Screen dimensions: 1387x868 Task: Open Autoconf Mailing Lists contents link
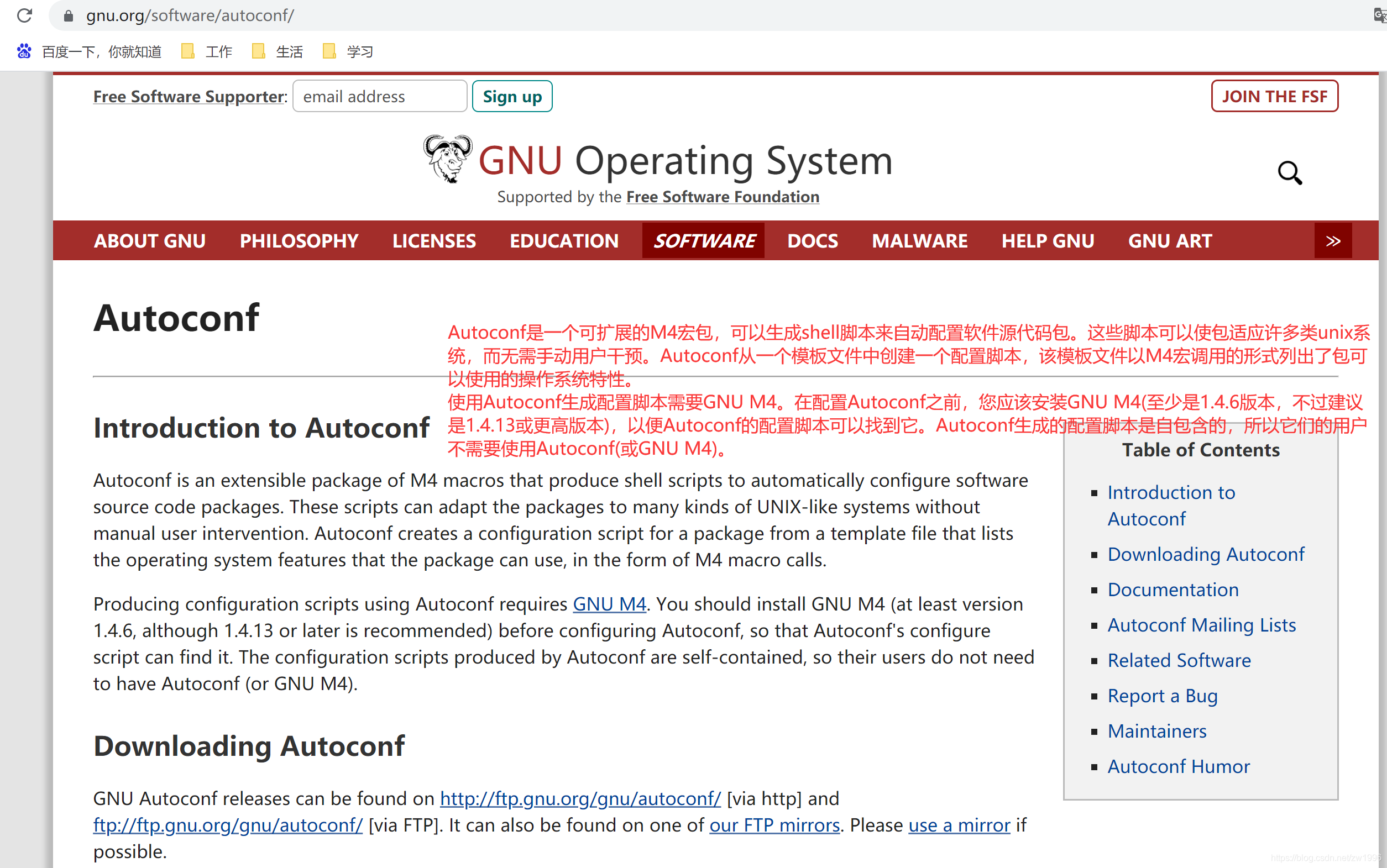pos(1201,624)
